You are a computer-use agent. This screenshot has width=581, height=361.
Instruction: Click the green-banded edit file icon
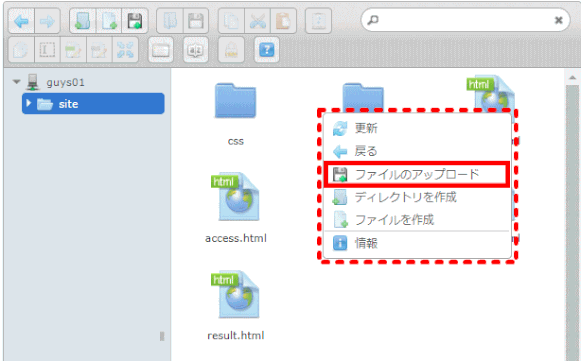[x=73, y=50]
